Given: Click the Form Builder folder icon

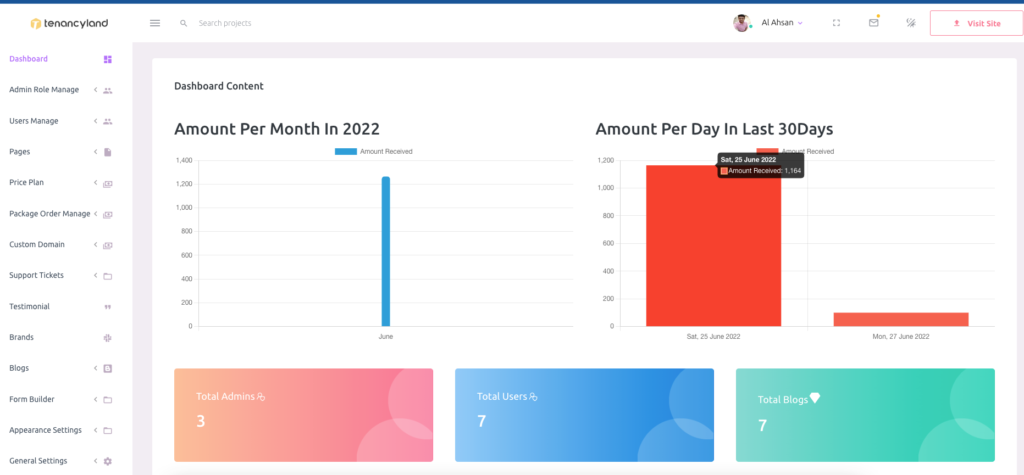Looking at the screenshot, I should tap(108, 400).
